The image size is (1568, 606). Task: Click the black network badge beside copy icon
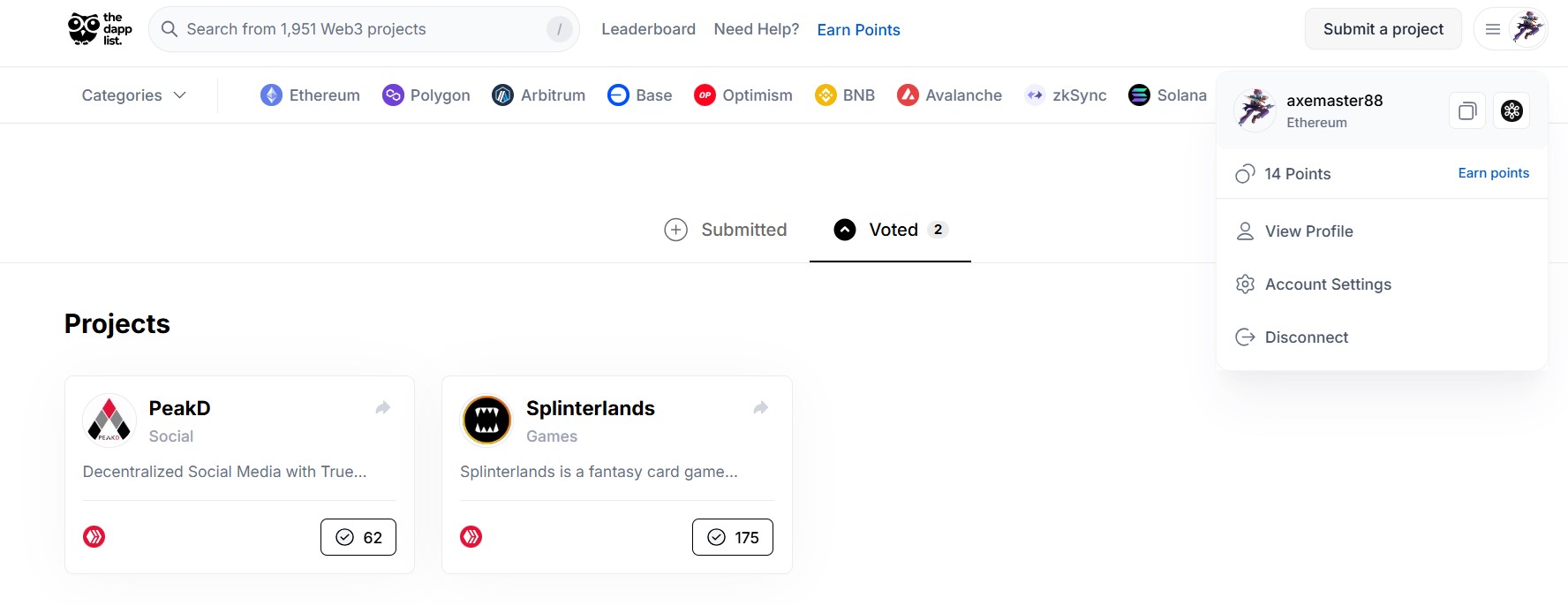pyautogui.click(x=1511, y=111)
